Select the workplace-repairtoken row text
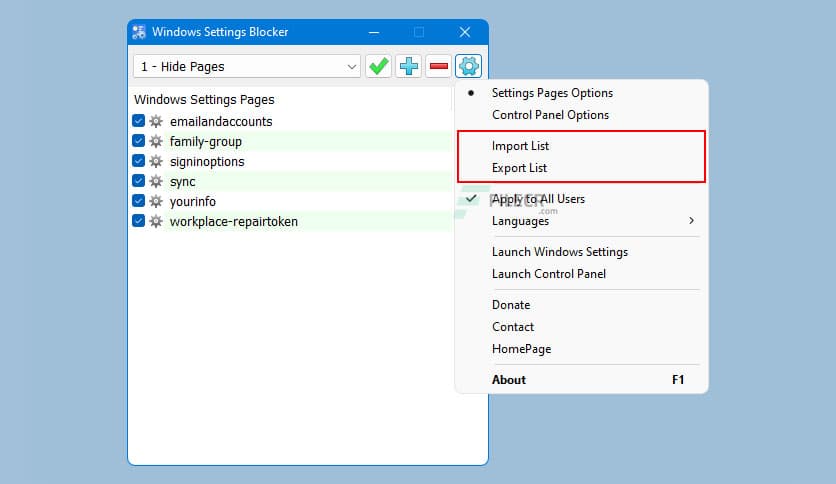 [x=234, y=222]
